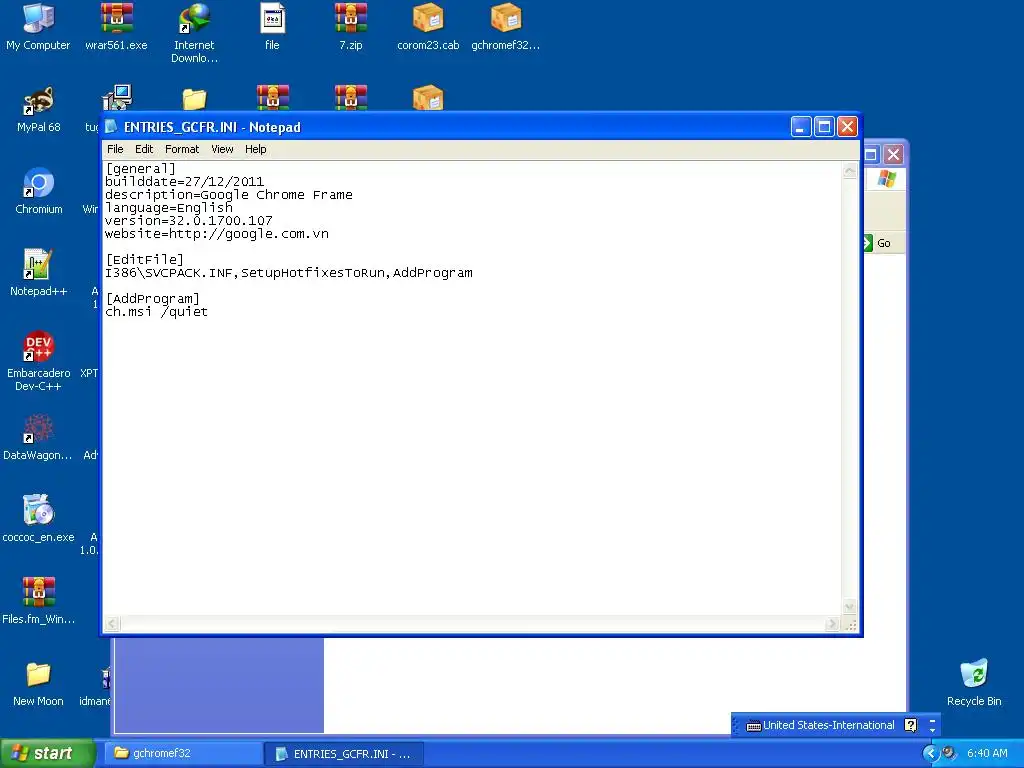Maximize the background Explorer window
Image resolution: width=1024 pixels, height=768 pixels.
click(x=871, y=155)
